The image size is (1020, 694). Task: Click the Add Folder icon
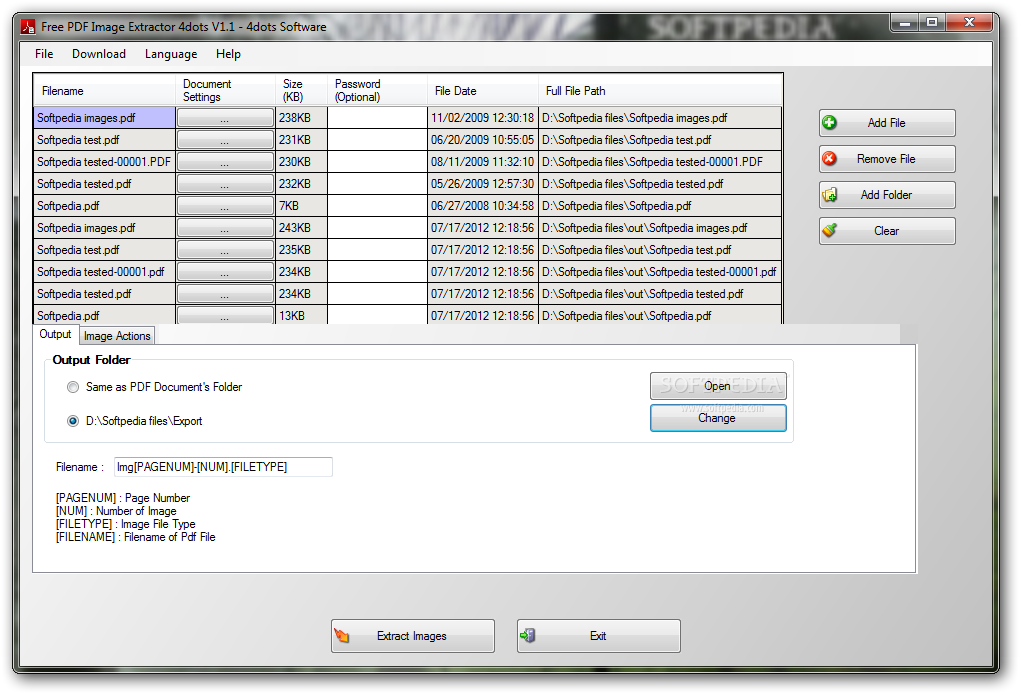tap(829, 194)
